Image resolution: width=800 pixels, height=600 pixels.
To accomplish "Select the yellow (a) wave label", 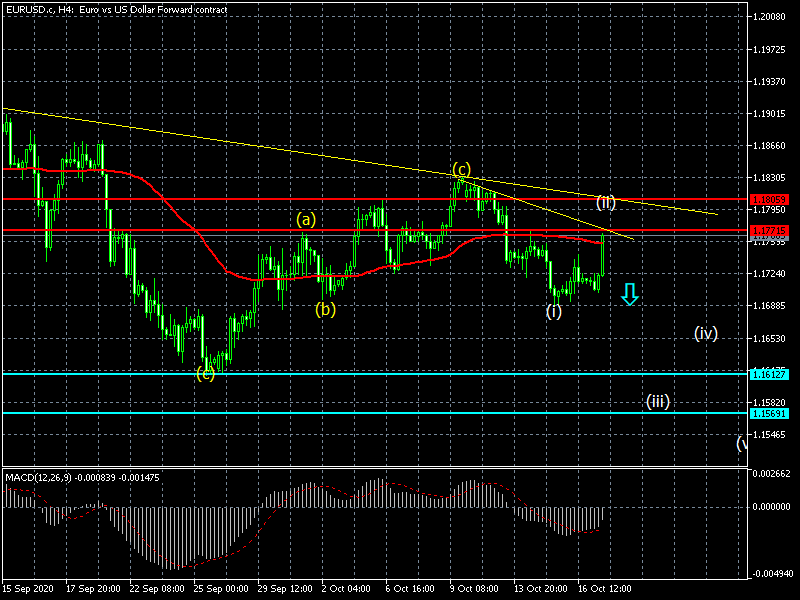I will pos(305,219).
